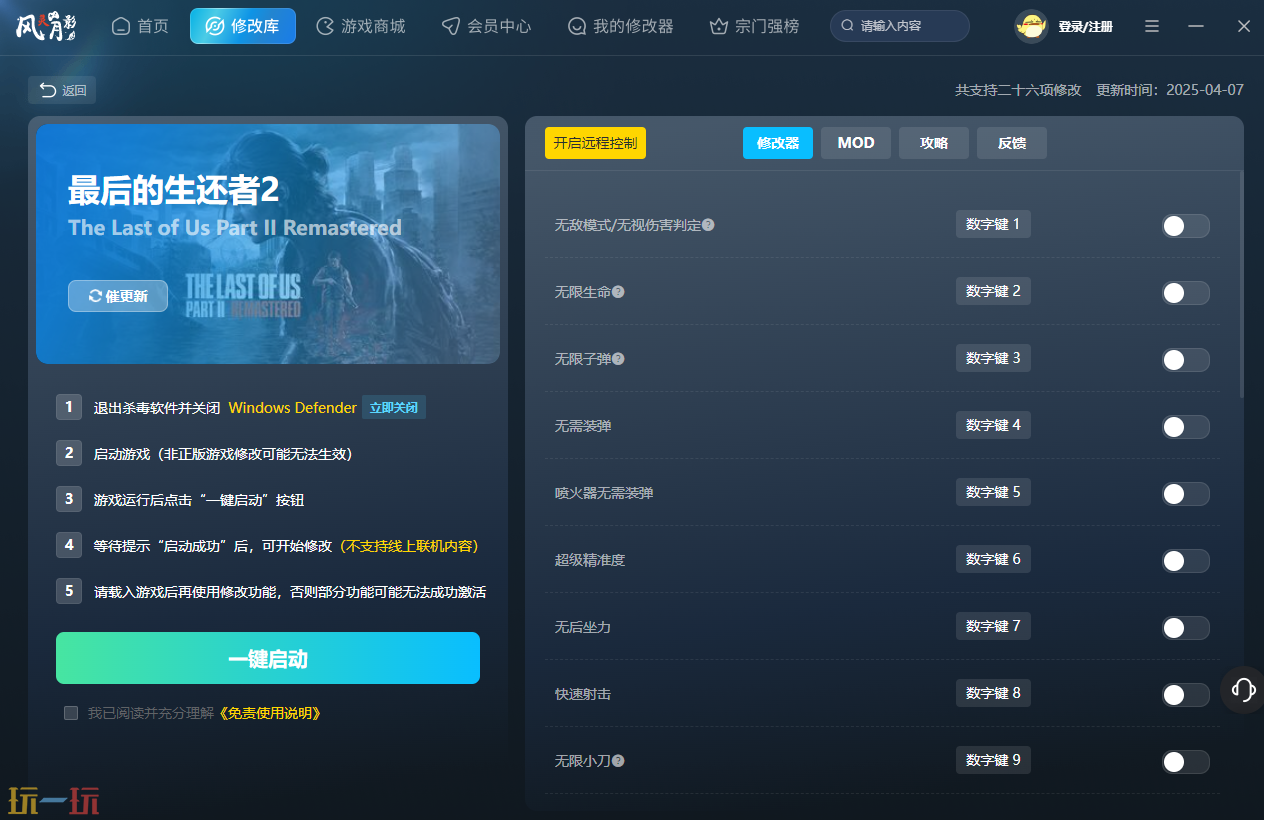Click 登录/注册 link
The width and height of the screenshot is (1264, 820).
(1085, 26)
